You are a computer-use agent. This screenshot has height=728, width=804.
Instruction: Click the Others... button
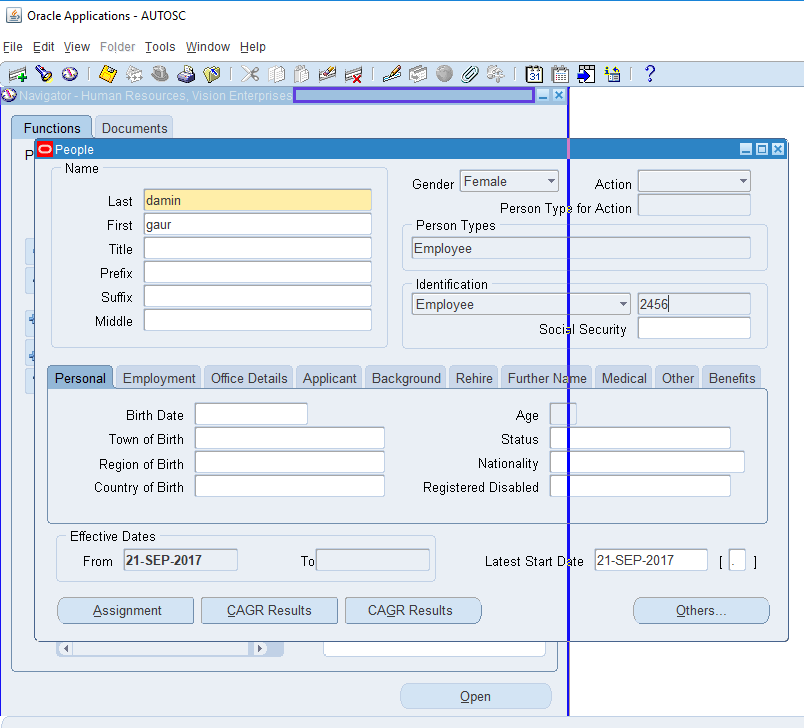(700, 610)
